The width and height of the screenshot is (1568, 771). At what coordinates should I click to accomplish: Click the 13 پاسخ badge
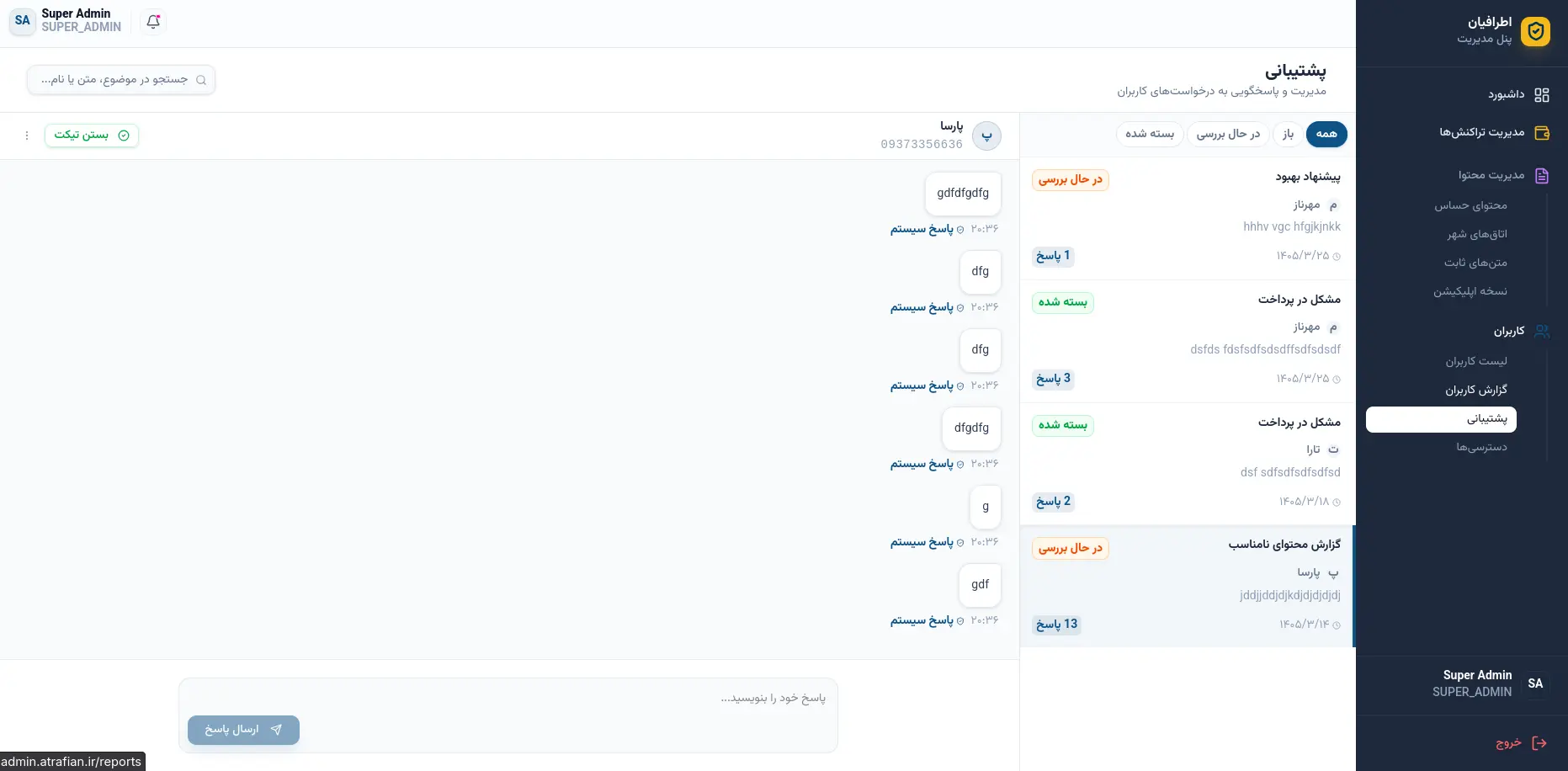coord(1056,625)
